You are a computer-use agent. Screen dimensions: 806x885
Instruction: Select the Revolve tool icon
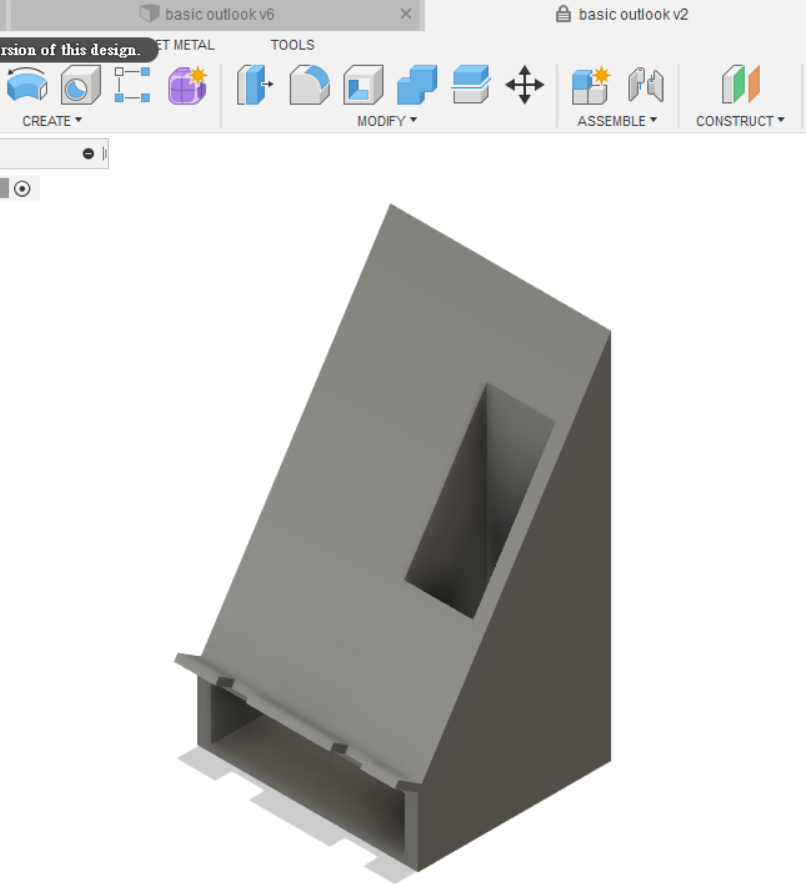(x=27, y=85)
